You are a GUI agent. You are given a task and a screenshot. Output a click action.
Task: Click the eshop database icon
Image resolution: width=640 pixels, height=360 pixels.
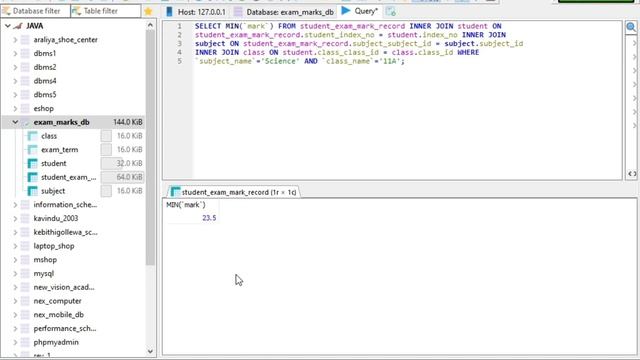coord(25,109)
